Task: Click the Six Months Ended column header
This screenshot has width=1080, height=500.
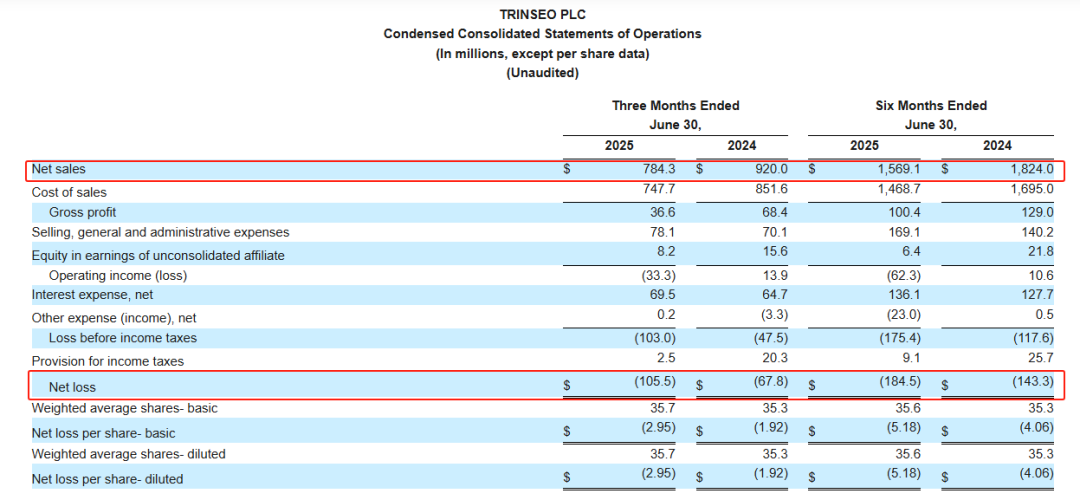Action: (x=931, y=105)
